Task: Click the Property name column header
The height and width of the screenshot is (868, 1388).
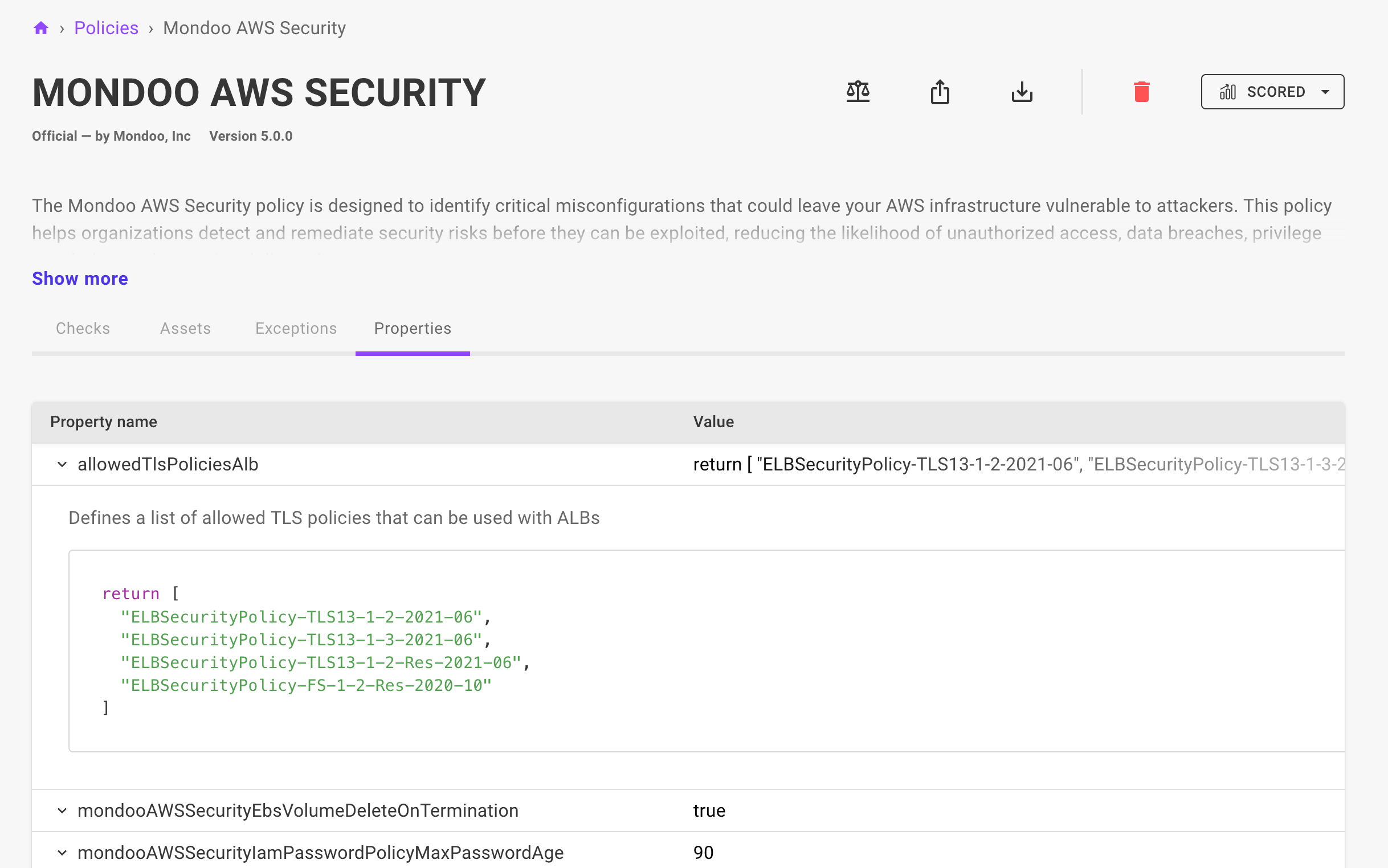Action: pos(103,421)
